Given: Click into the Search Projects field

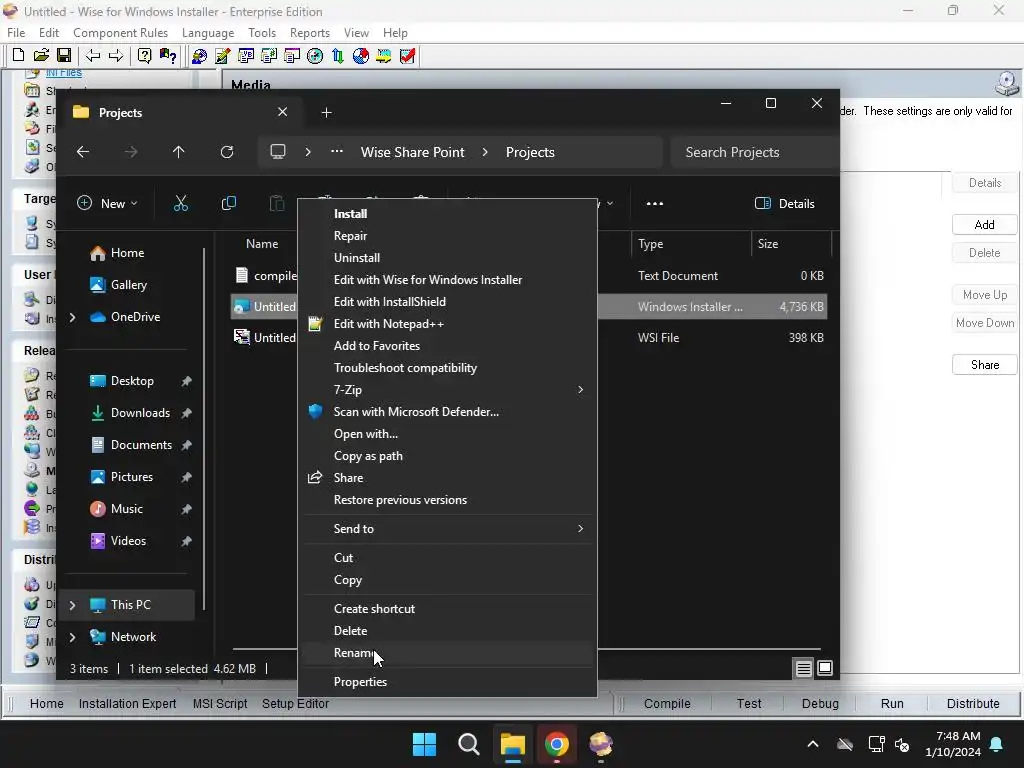Looking at the screenshot, I should 754,152.
